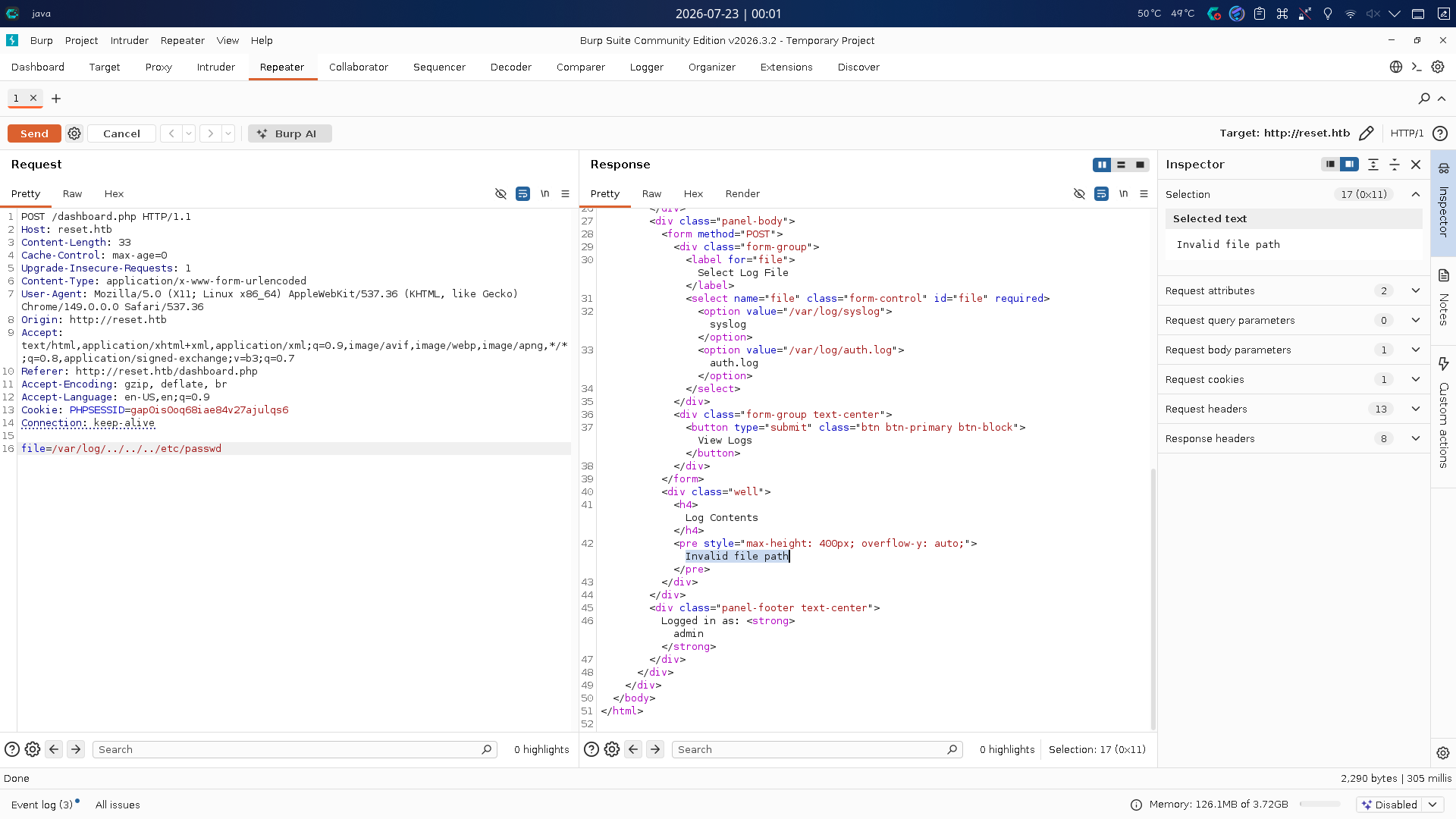Add a new Repeater tab
Screen dimensions: 1456x819
point(56,99)
